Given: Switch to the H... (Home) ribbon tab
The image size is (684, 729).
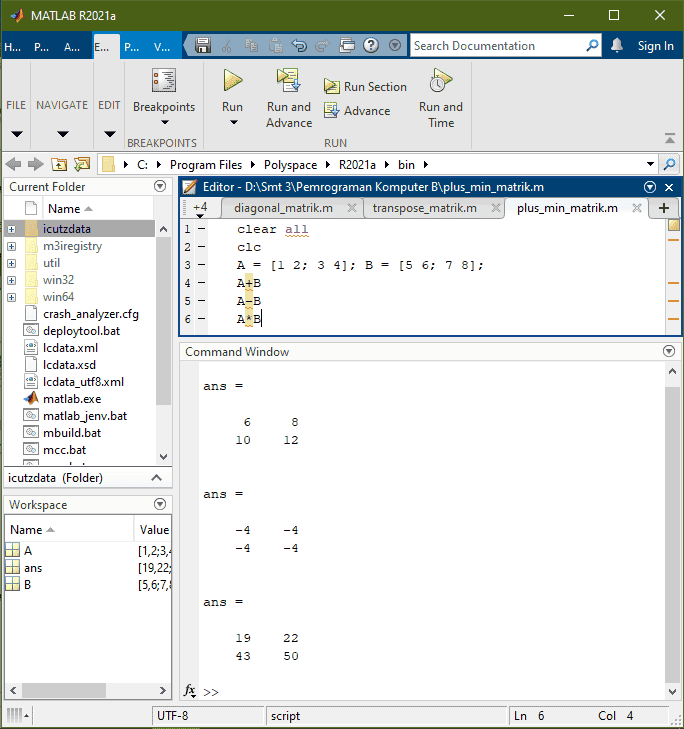Looking at the screenshot, I should (x=13, y=47).
